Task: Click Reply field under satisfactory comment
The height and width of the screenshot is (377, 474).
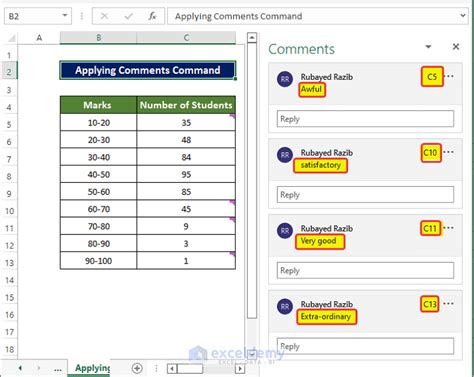Action: tap(365, 195)
